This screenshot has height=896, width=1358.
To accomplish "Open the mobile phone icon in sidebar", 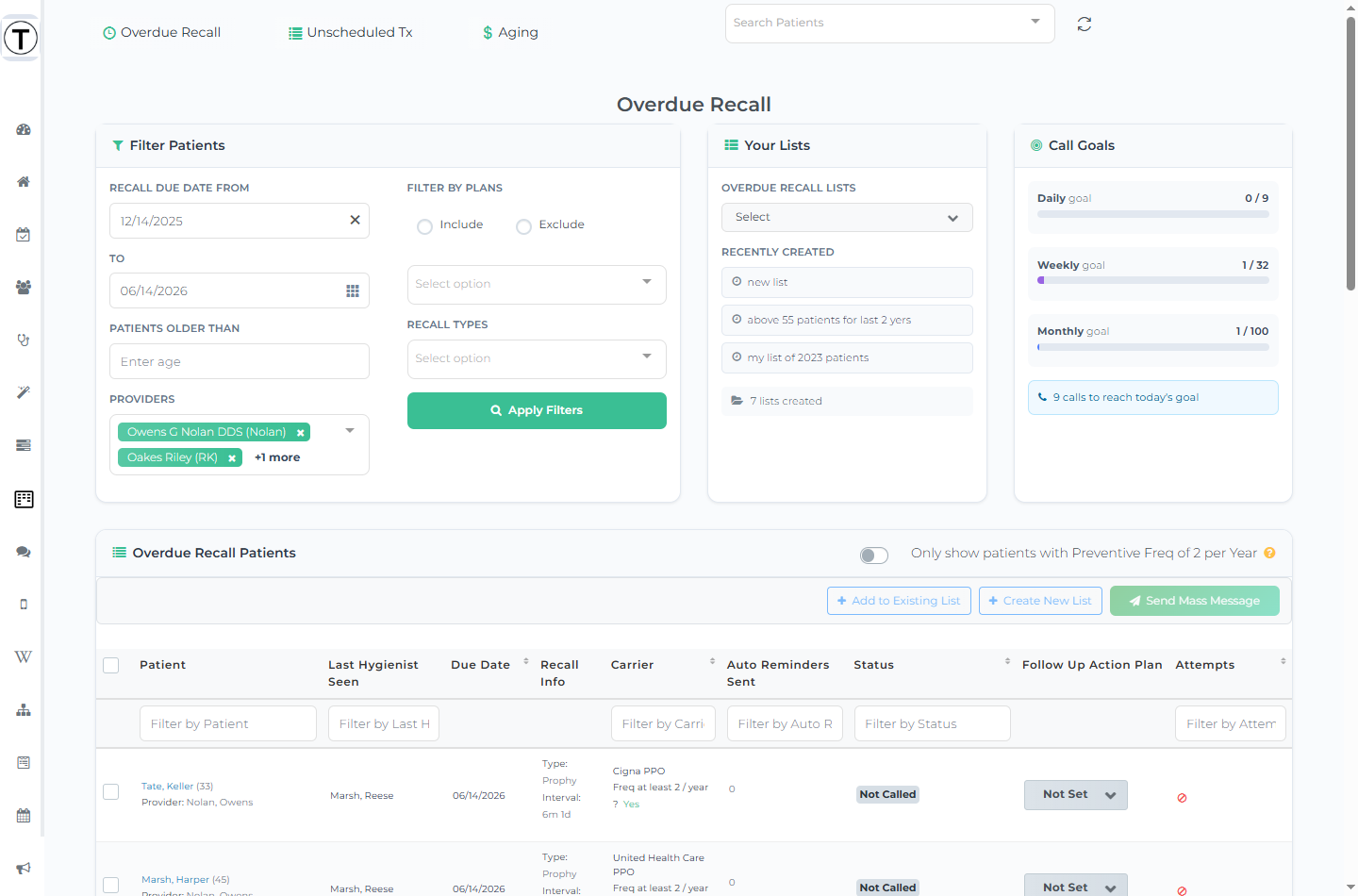I will pos(24,605).
